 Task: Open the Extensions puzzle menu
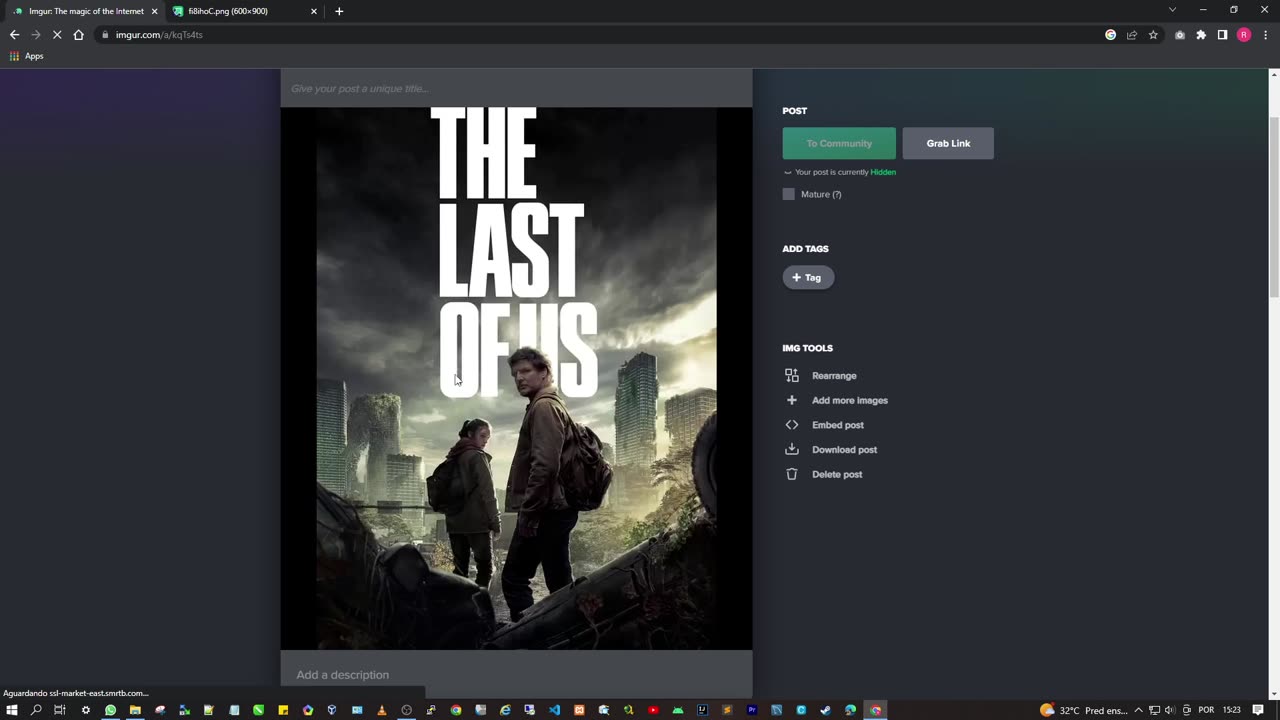(x=1201, y=35)
